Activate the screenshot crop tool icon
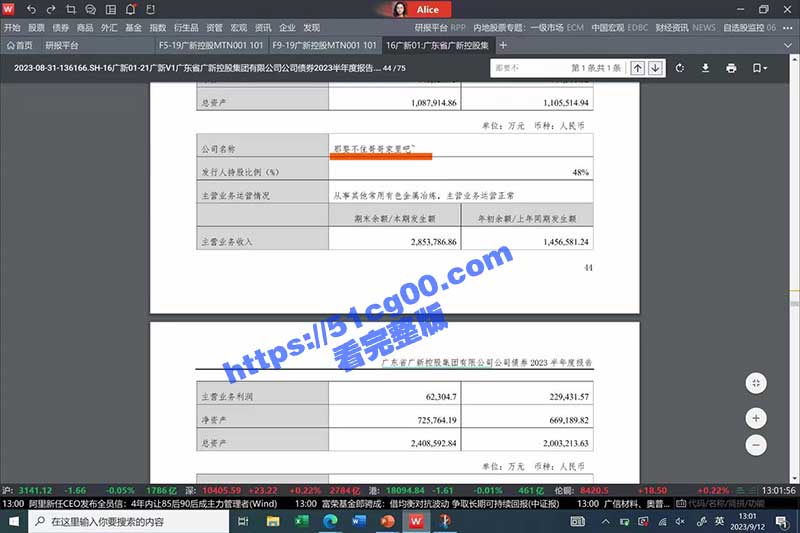Image resolution: width=800 pixels, height=533 pixels. [71, 9]
